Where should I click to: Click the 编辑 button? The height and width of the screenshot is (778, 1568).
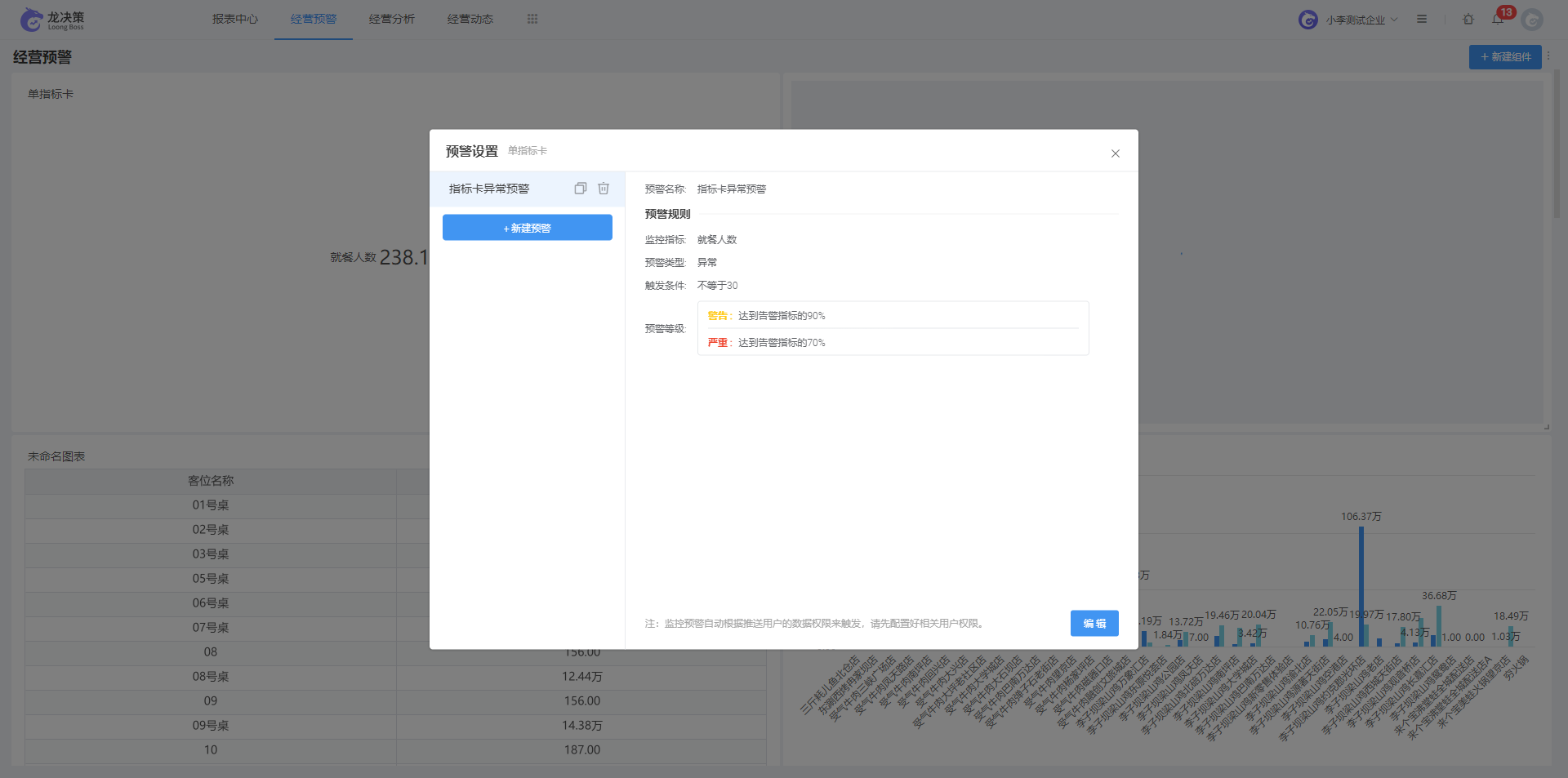(x=1094, y=623)
